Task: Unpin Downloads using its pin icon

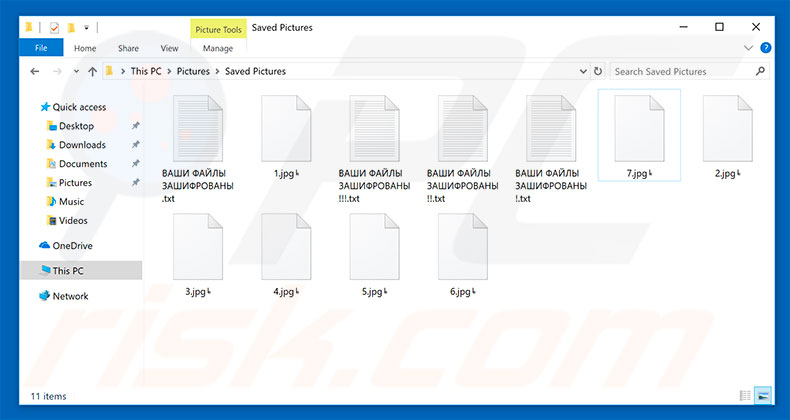Action: click(135, 145)
